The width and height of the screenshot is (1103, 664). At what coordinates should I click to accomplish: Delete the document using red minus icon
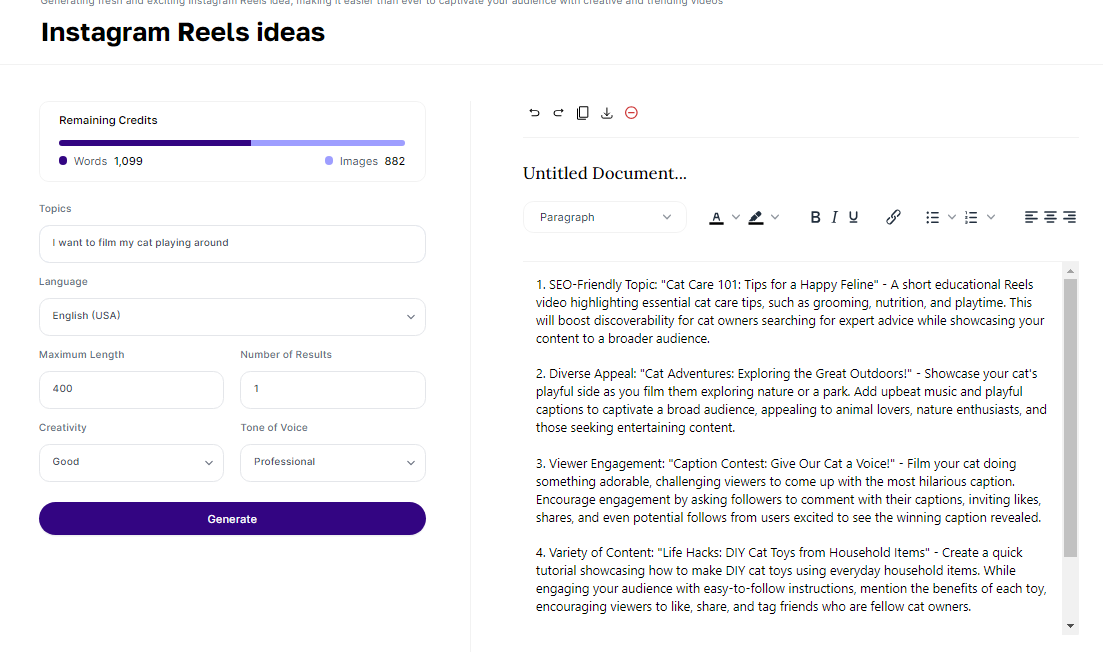pos(631,113)
